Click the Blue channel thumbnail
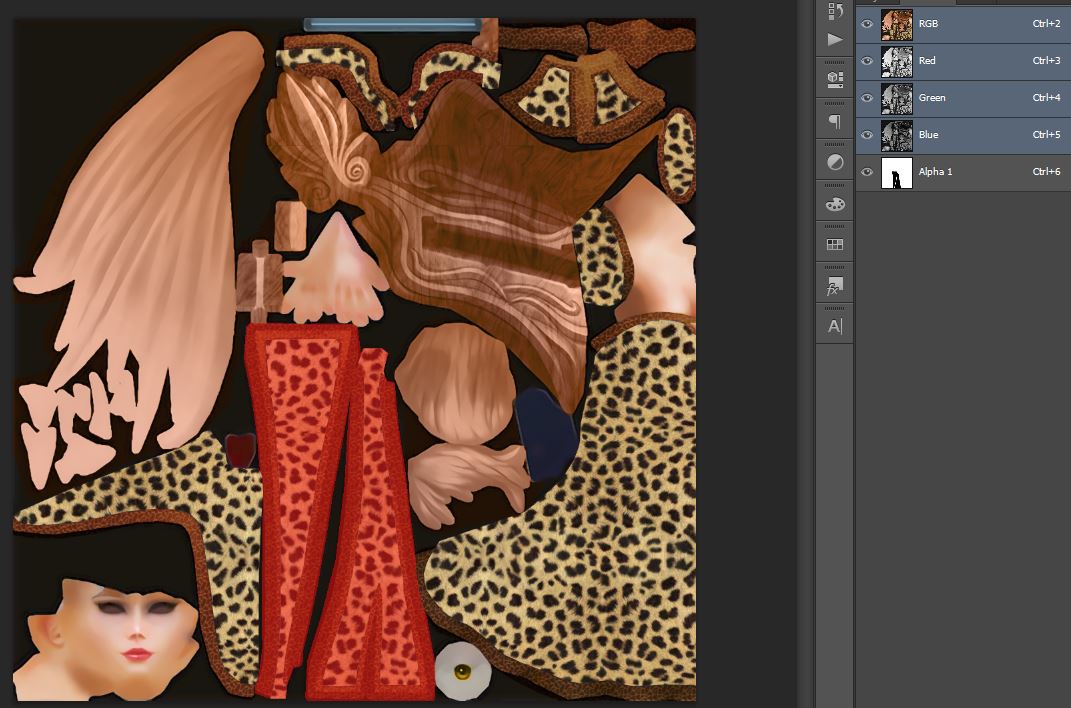Image resolution: width=1071 pixels, height=708 pixels. (896, 135)
